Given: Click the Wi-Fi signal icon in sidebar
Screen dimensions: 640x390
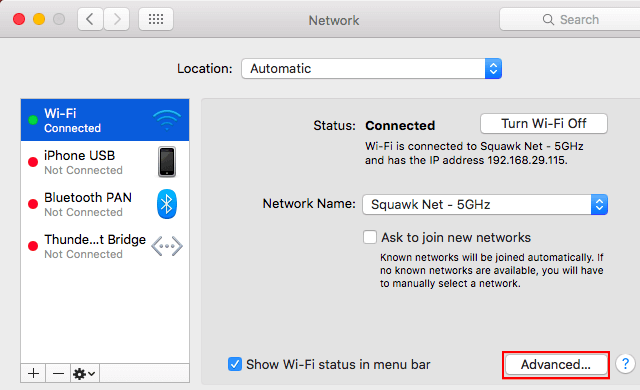Looking at the screenshot, I should coord(167,120).
